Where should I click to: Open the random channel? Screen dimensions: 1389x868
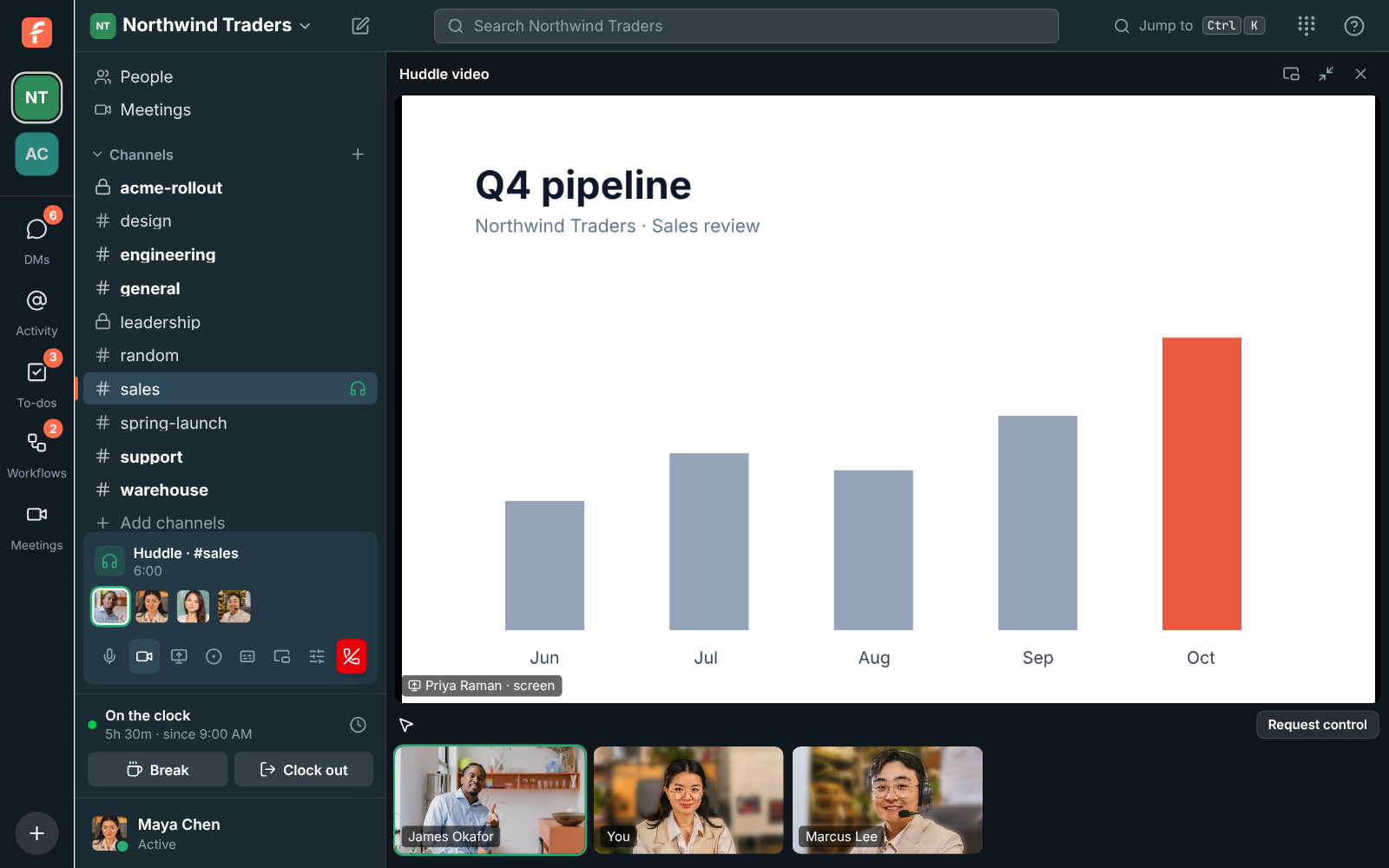click(x=230, y=355)
